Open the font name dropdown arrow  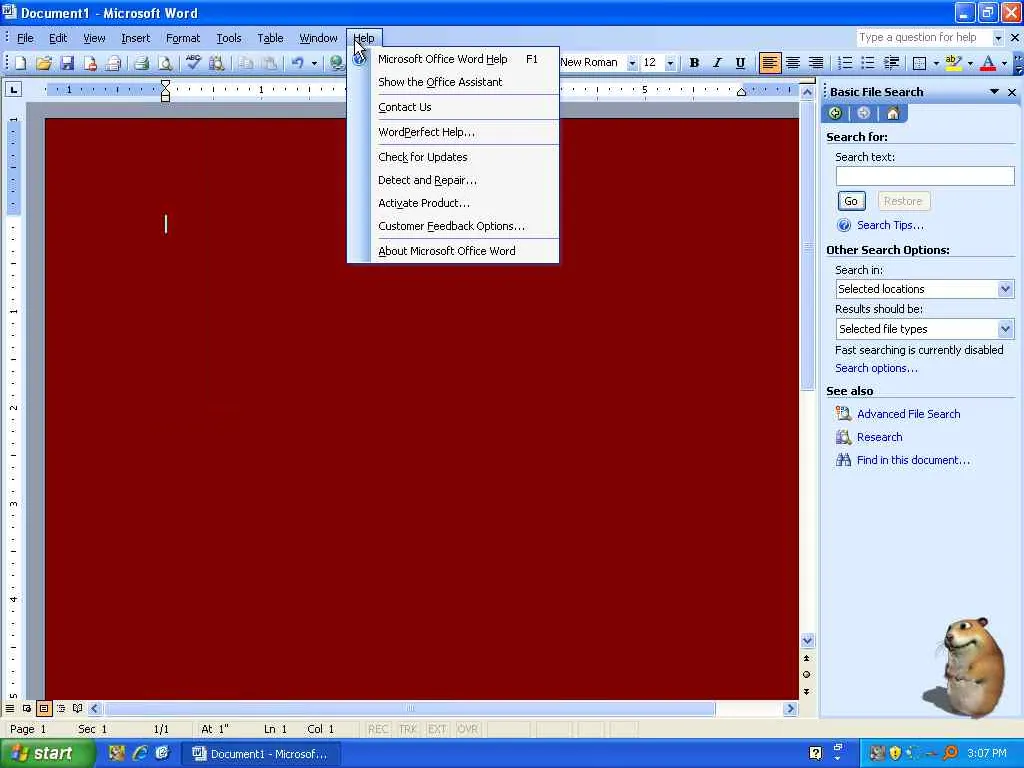pyautogui.click(x=632, y=63)
